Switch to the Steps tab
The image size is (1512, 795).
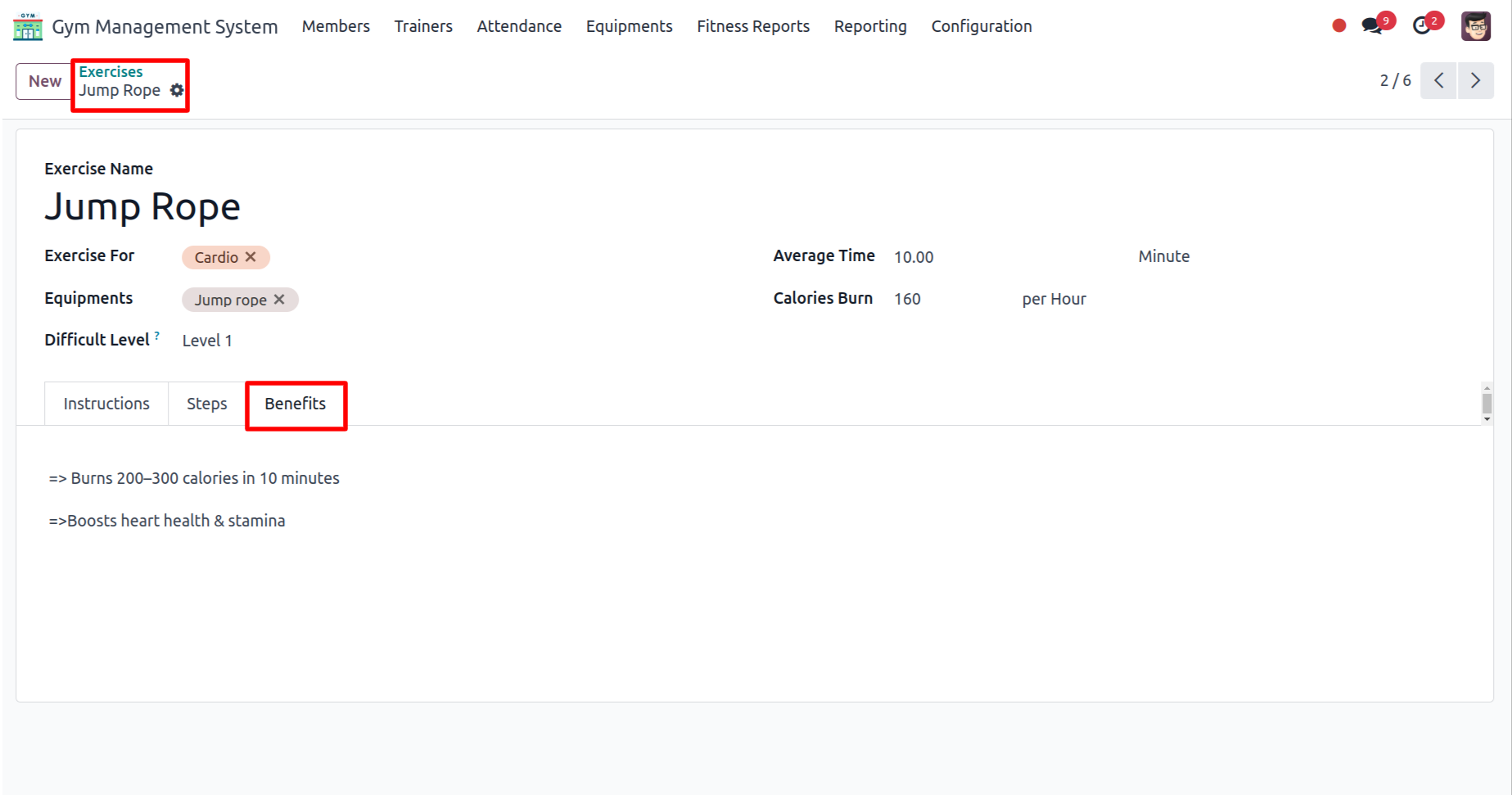tap(207, 404)
